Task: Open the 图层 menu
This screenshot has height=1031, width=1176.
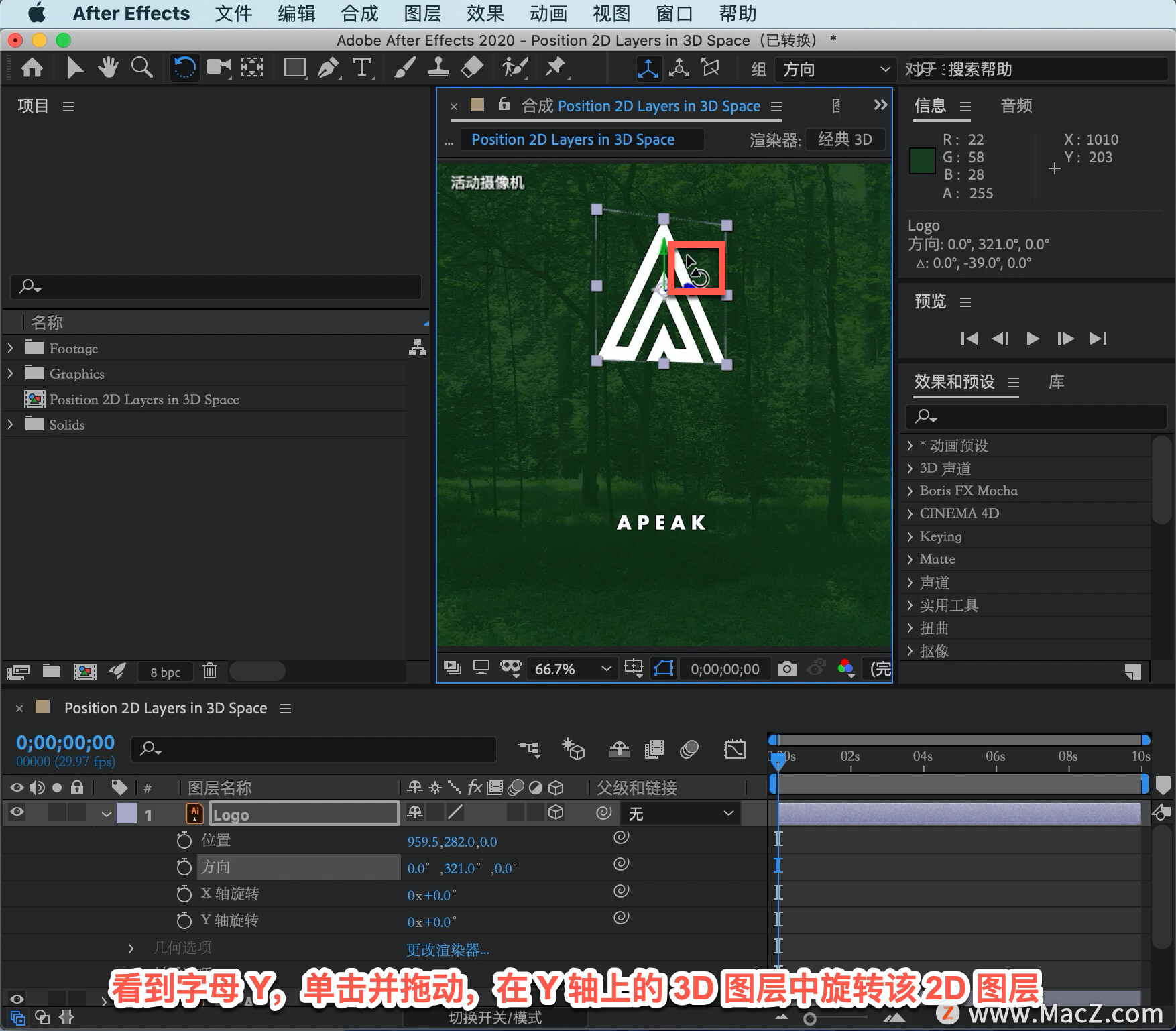Action: tap(422, 13)
